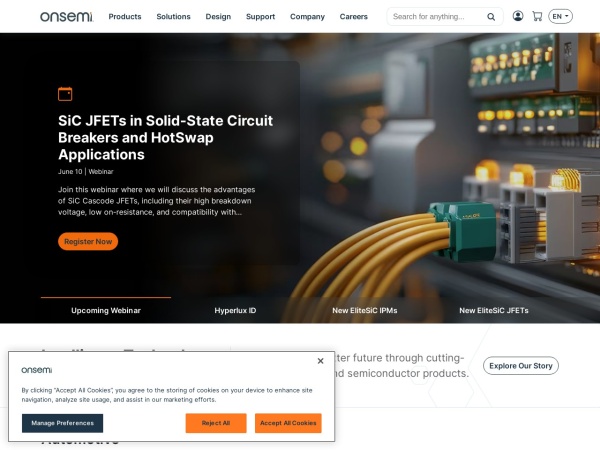600x450 pixels.
Task: Click the Reject All button
Action: point(216,423)
